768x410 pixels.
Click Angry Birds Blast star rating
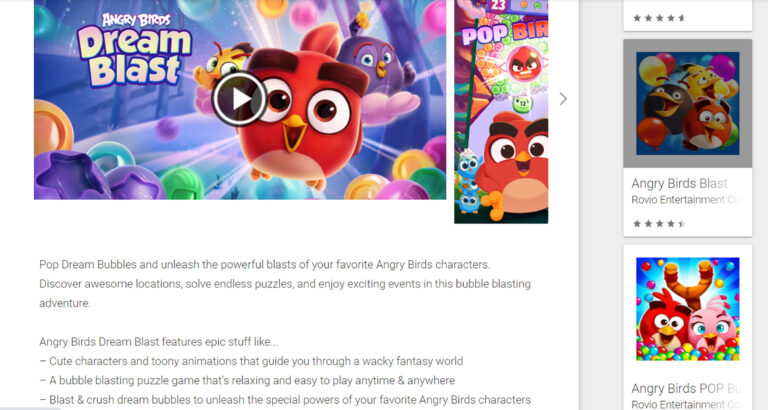pos(659,224)
